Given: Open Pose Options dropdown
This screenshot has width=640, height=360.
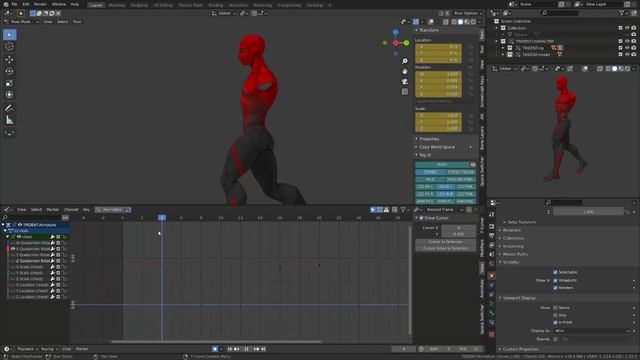Looking at the screenshot, I should [468, 13].
